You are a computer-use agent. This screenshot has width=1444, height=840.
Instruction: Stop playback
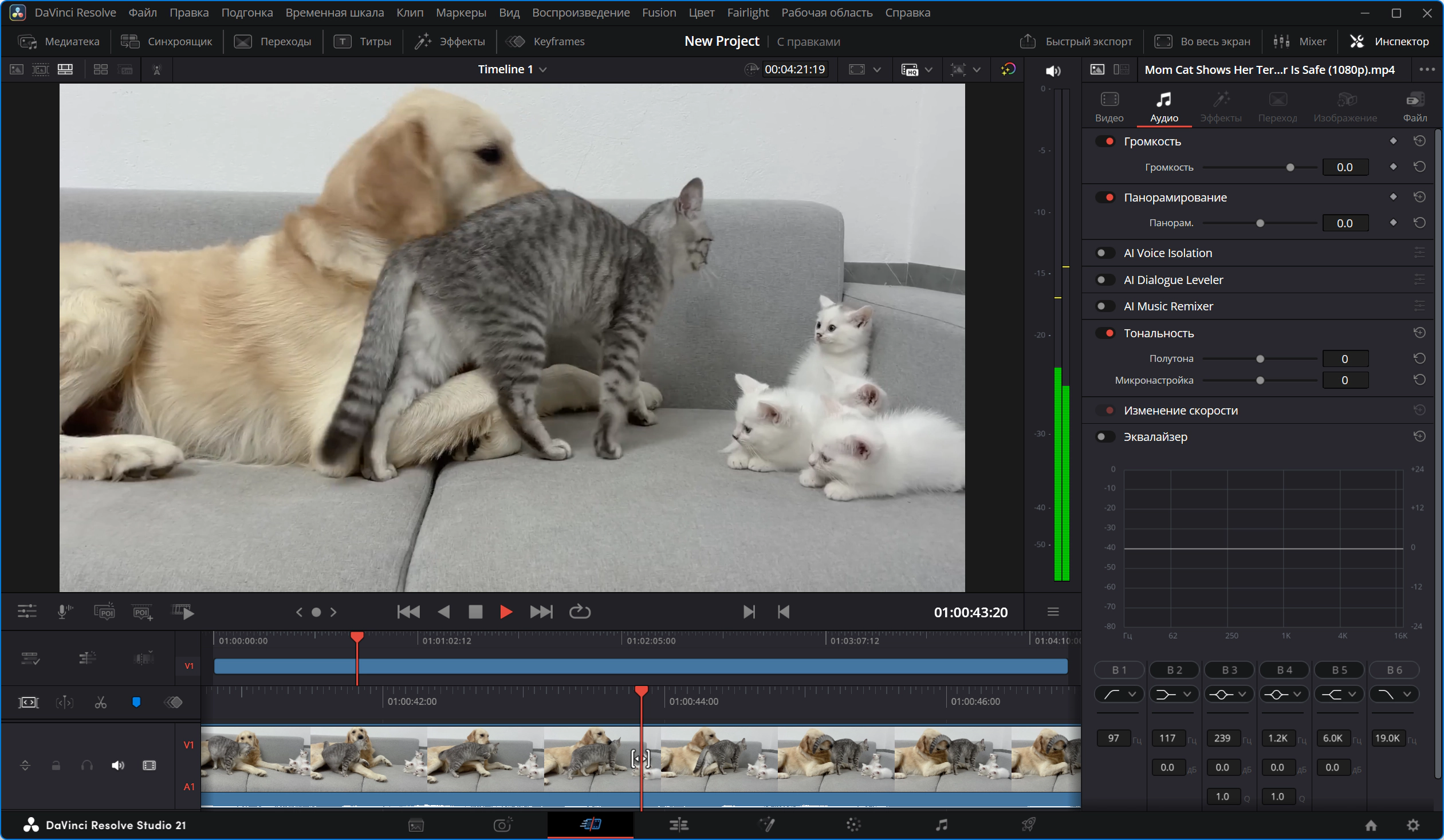[x=475, y=612]
